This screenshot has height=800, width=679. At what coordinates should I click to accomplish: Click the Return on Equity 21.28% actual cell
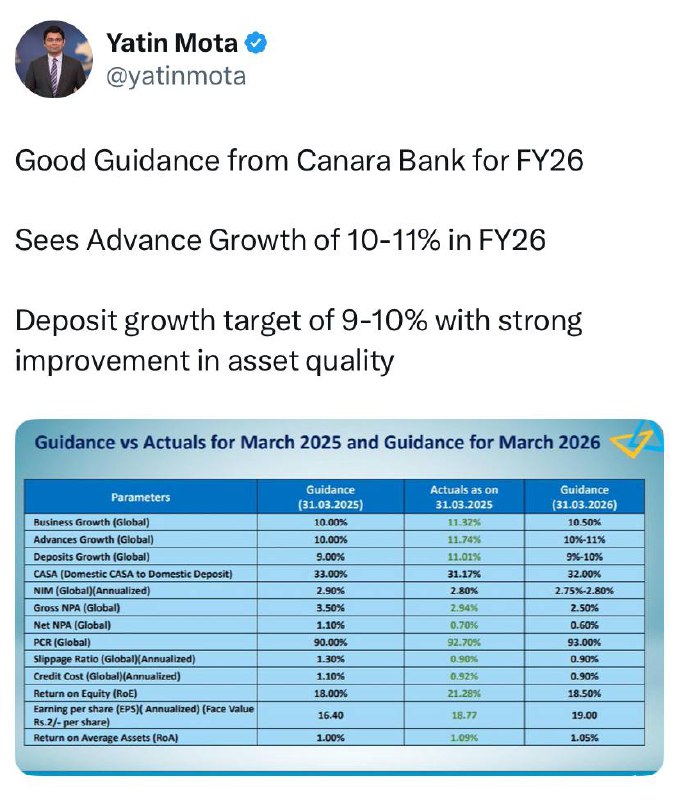(x=464, y=694)
